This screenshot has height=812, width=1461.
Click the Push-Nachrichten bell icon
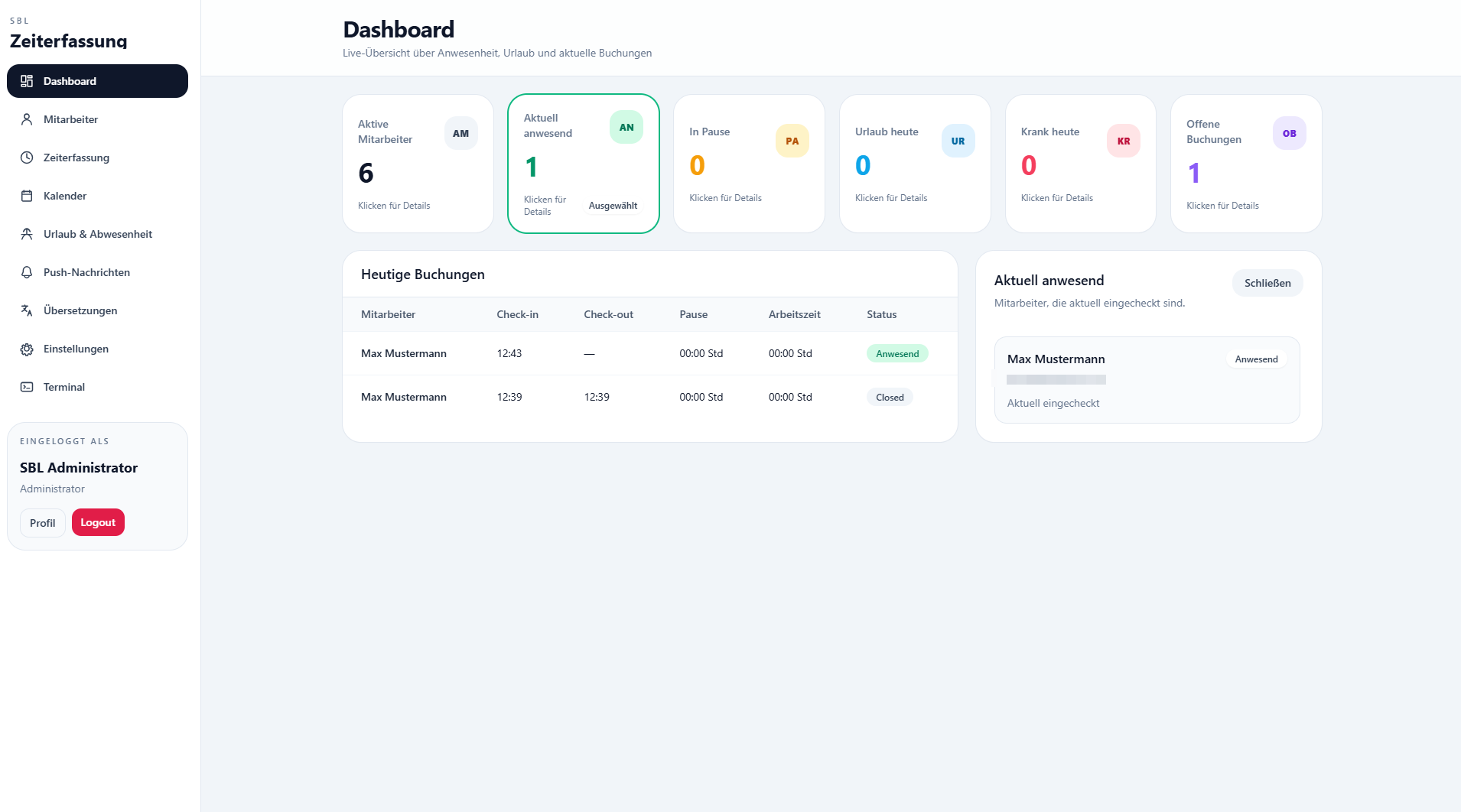point(27,272)
